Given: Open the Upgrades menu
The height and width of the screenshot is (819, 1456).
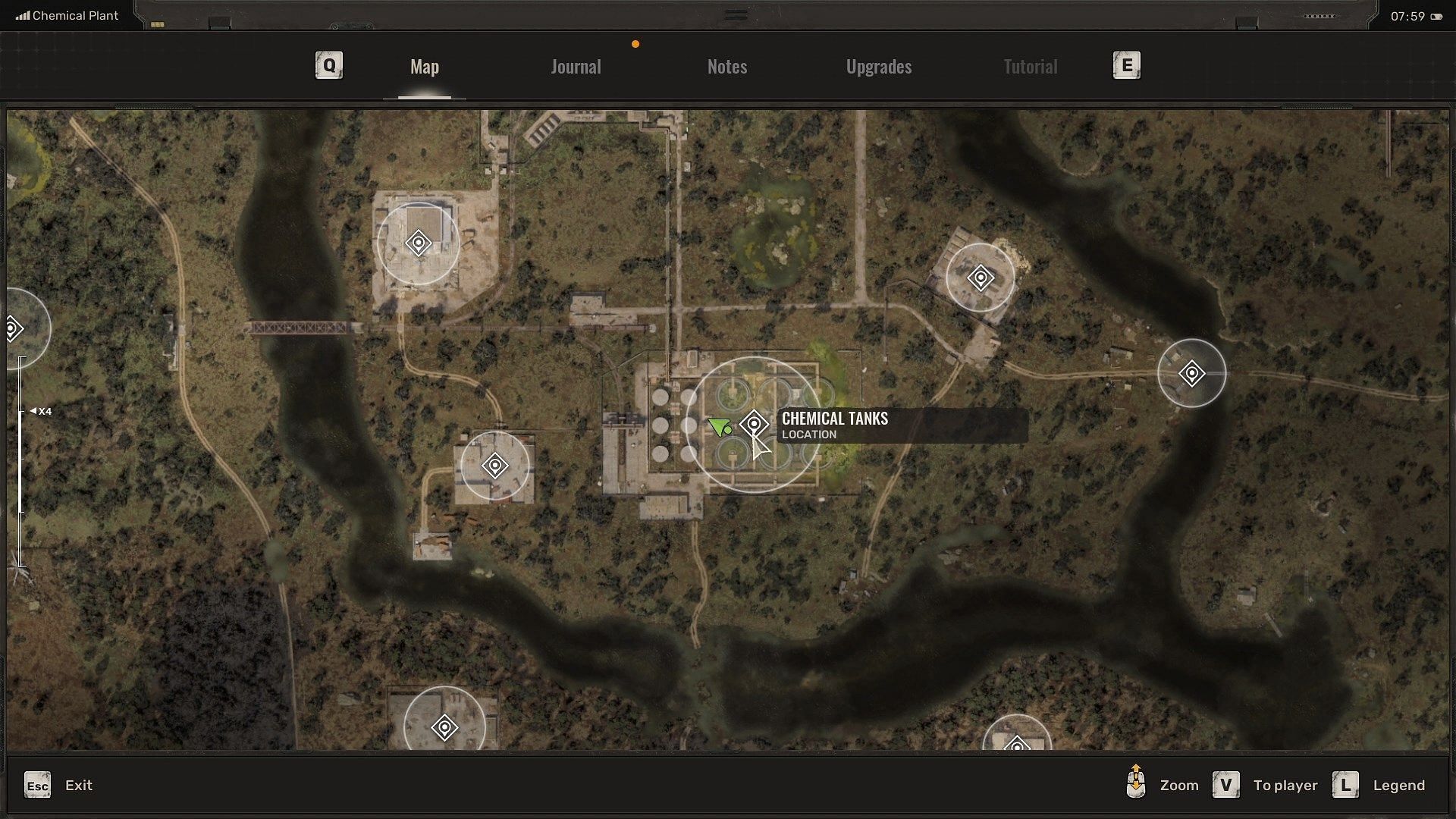Looking at the screenshot, I should [879, 65].
